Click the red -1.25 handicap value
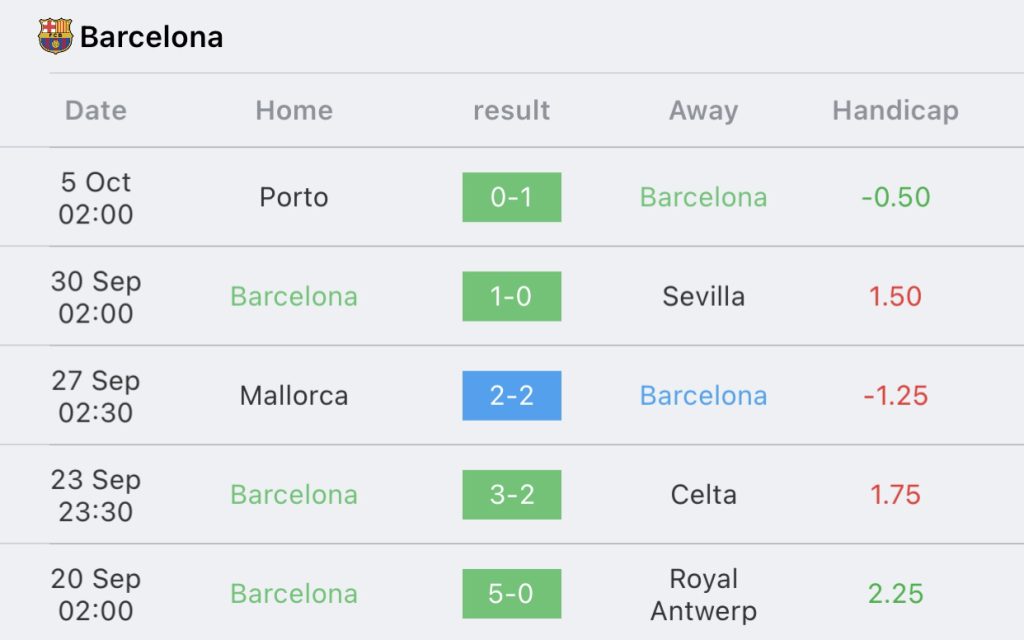 pos(895,396)
